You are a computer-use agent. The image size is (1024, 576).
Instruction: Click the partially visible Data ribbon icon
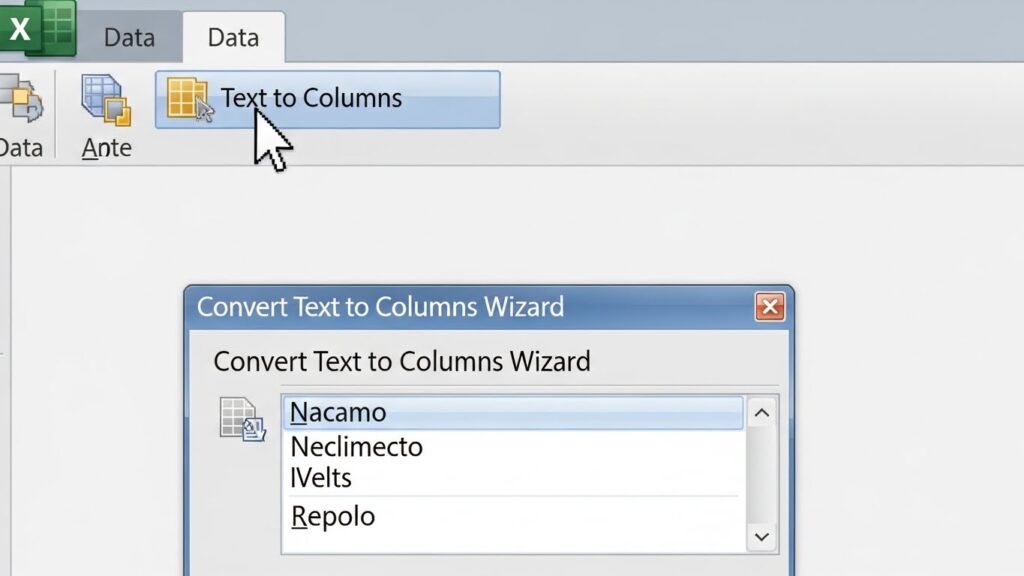(x=20, y=100)
